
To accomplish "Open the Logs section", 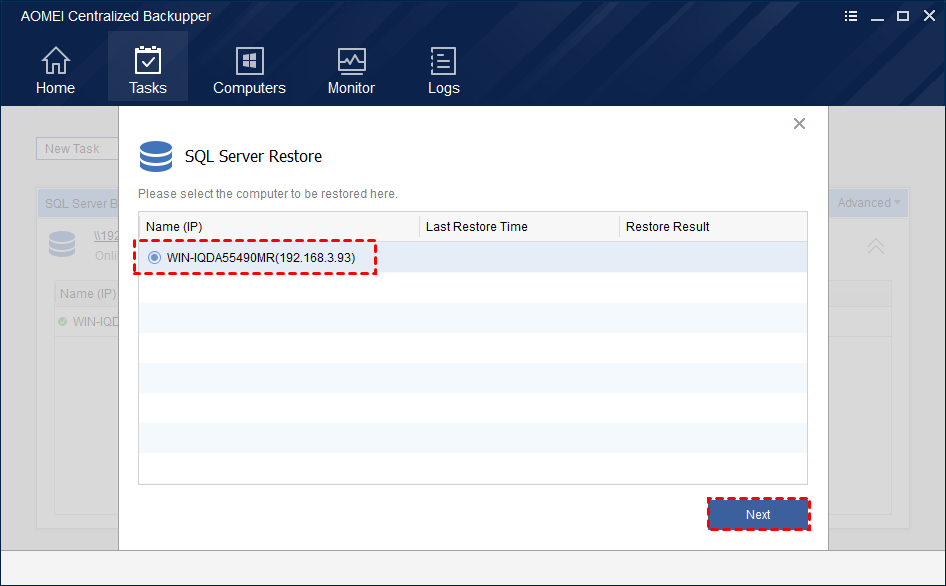I will (443, 71).
